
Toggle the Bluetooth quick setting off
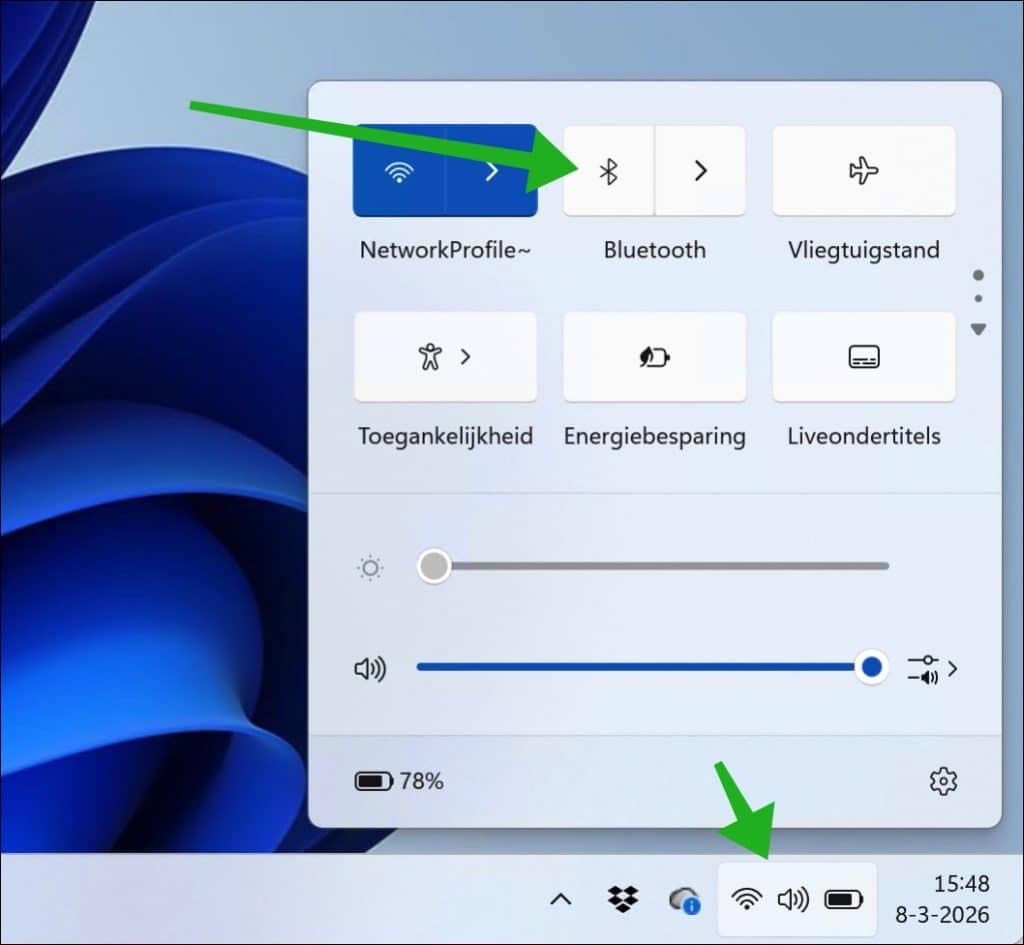pyautogui.click(x=608, y=171)
